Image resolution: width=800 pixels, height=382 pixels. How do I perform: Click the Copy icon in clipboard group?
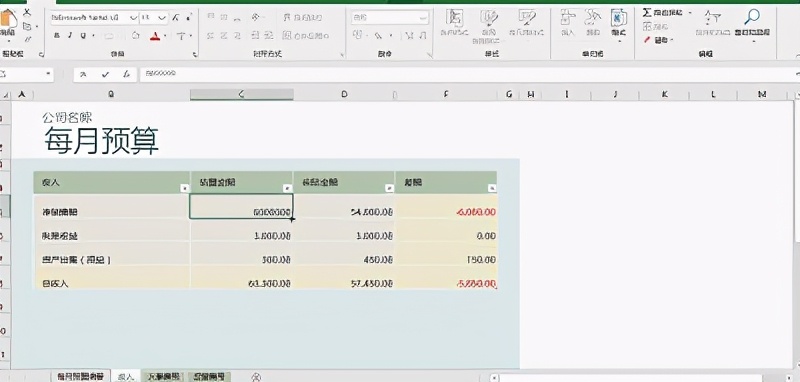pyautogui.click(x=27, y=26)
